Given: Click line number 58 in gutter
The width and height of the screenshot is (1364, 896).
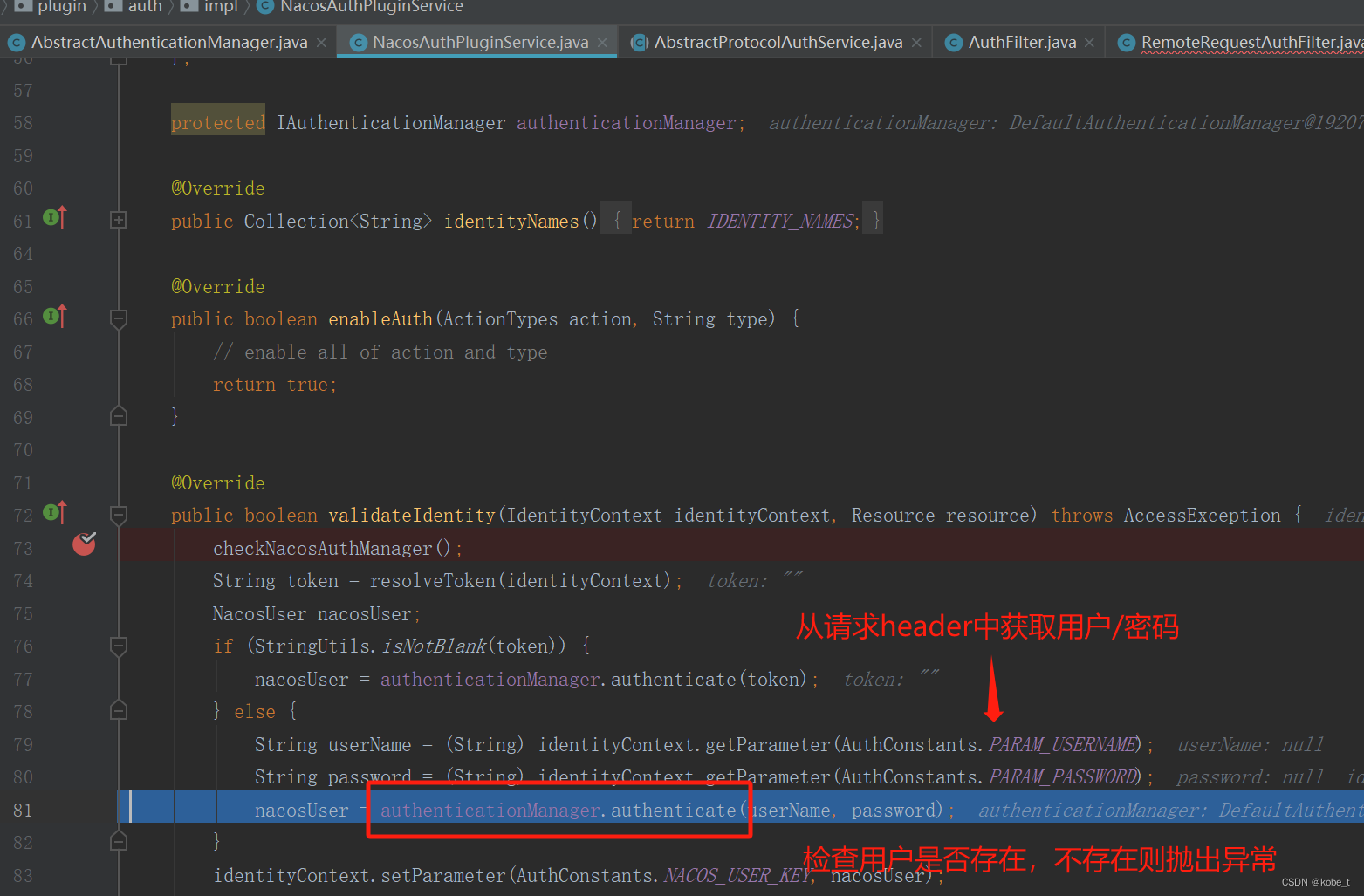Looking at the screenshot, I should (23, 123).
